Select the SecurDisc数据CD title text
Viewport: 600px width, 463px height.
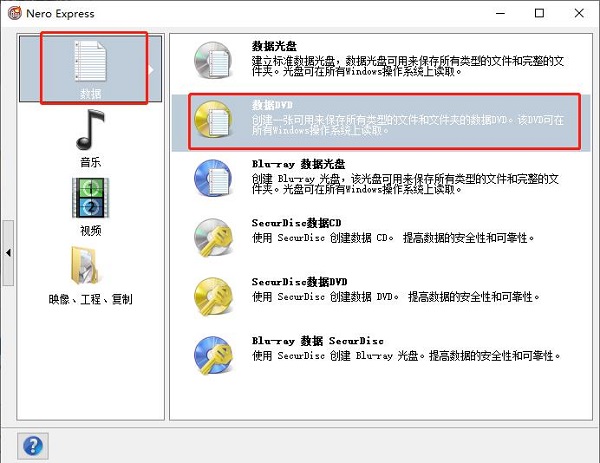click(x=296, y=223)
